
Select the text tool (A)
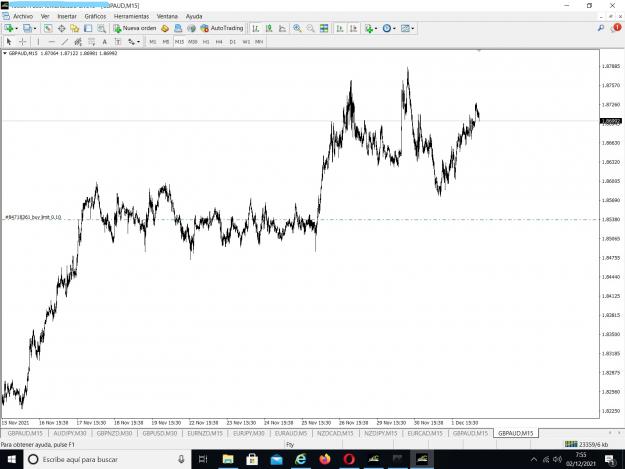pos(104,41)
